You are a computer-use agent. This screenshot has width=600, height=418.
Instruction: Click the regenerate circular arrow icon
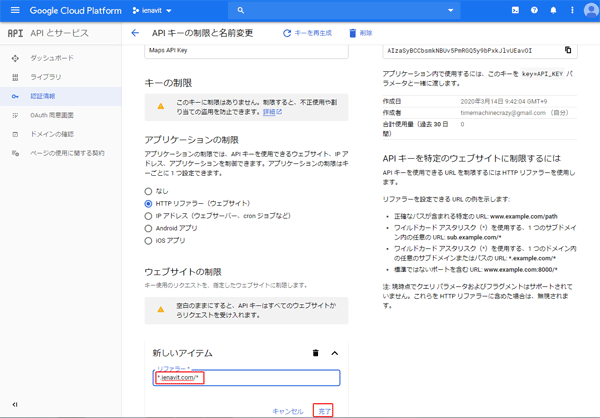(287, 33)
